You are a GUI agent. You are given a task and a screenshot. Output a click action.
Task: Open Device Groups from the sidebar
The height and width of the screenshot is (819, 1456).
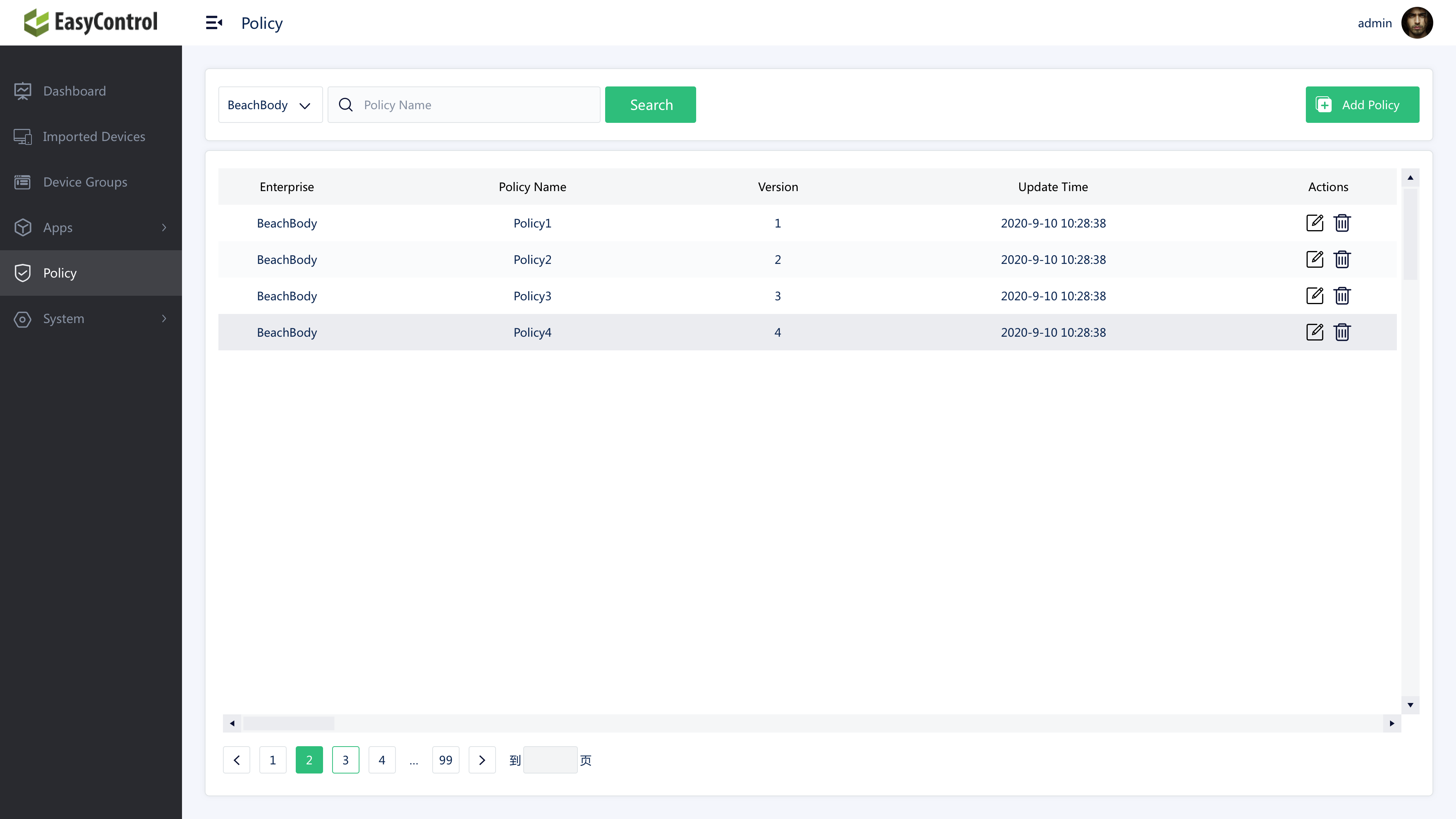(x=85, y=182)
